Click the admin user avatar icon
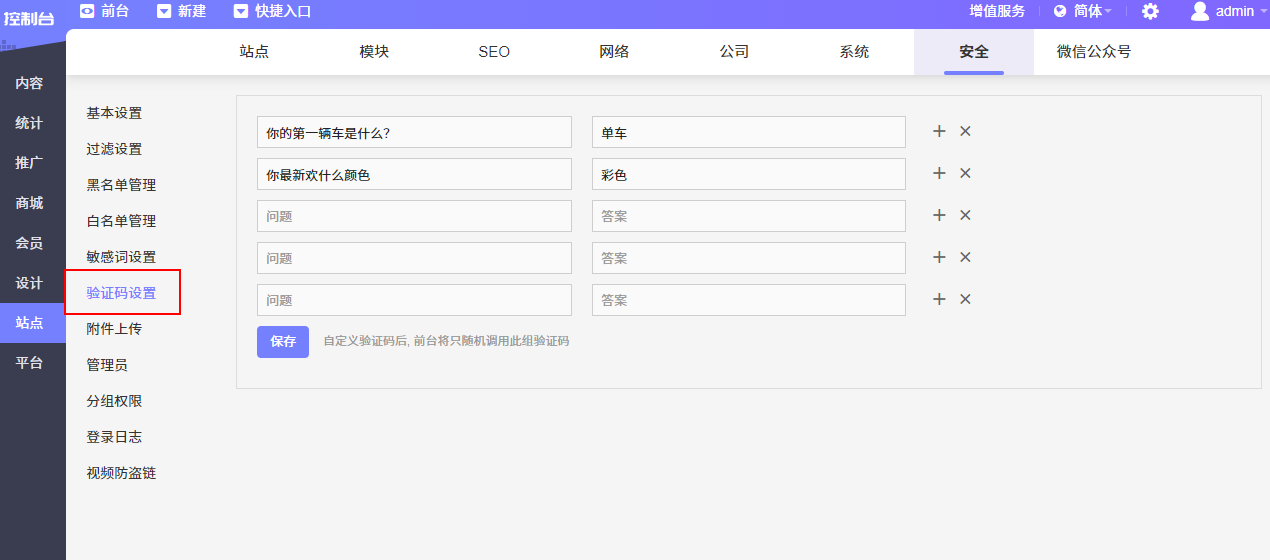This screenshot has width=1270, height=560. [1200, 12]
